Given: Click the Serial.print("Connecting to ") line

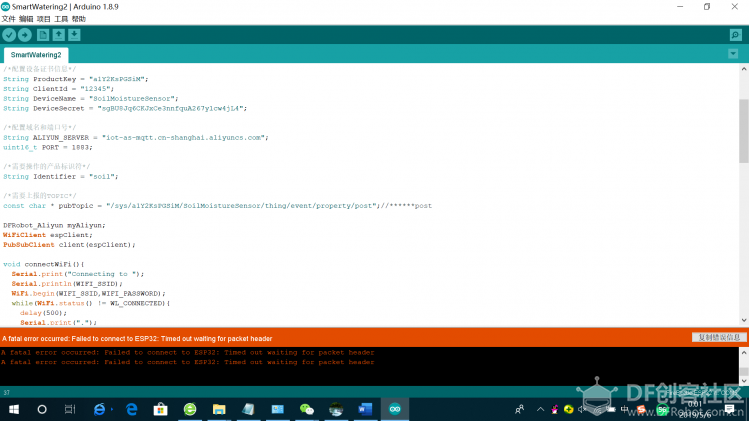Looking at the screenshot, I should tap(78, 274).
